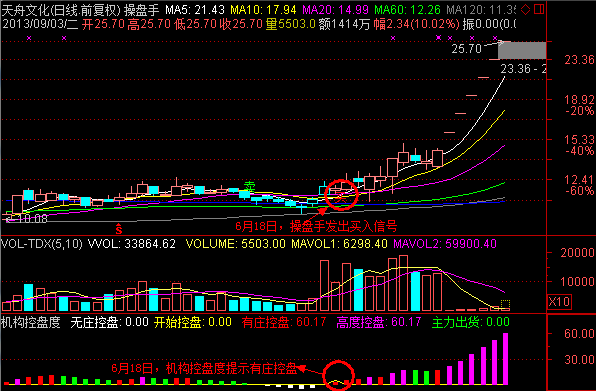
Task: Click the 有庄控盘: 60.17 label
Action: (x=284, y=322)
